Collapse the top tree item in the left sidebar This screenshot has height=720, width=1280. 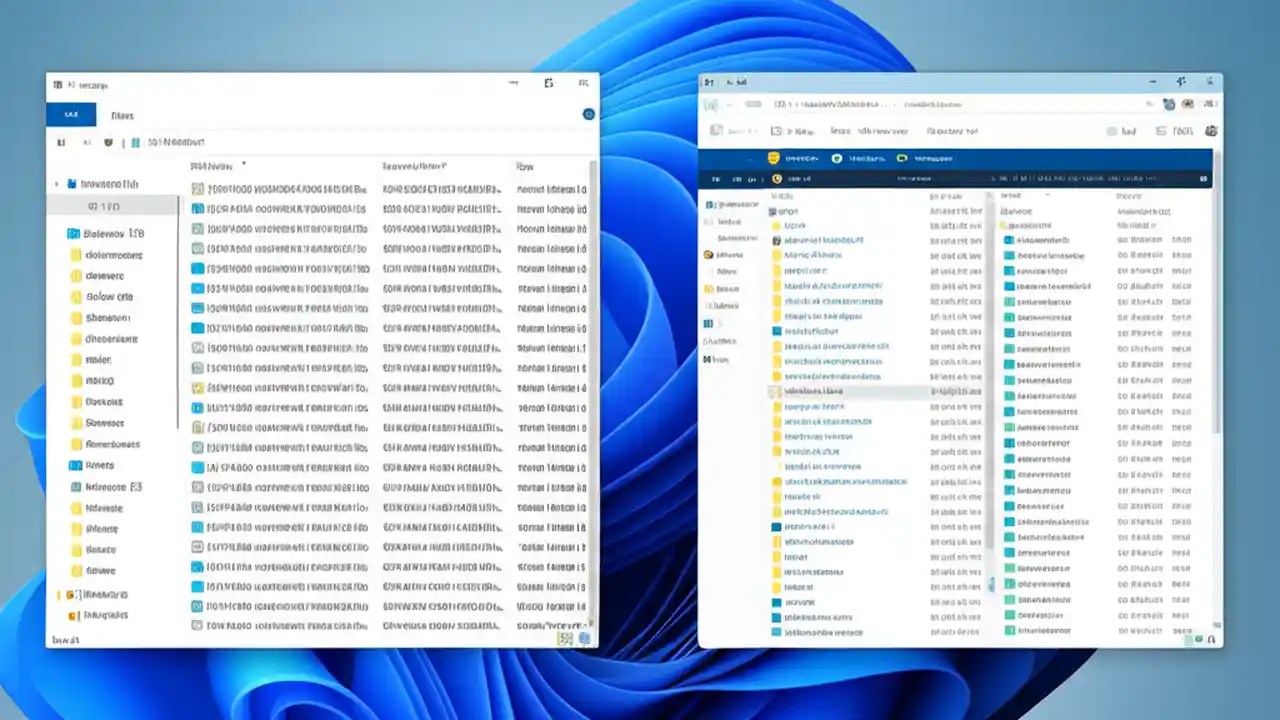pyautogui.click(x=57, y=184)
